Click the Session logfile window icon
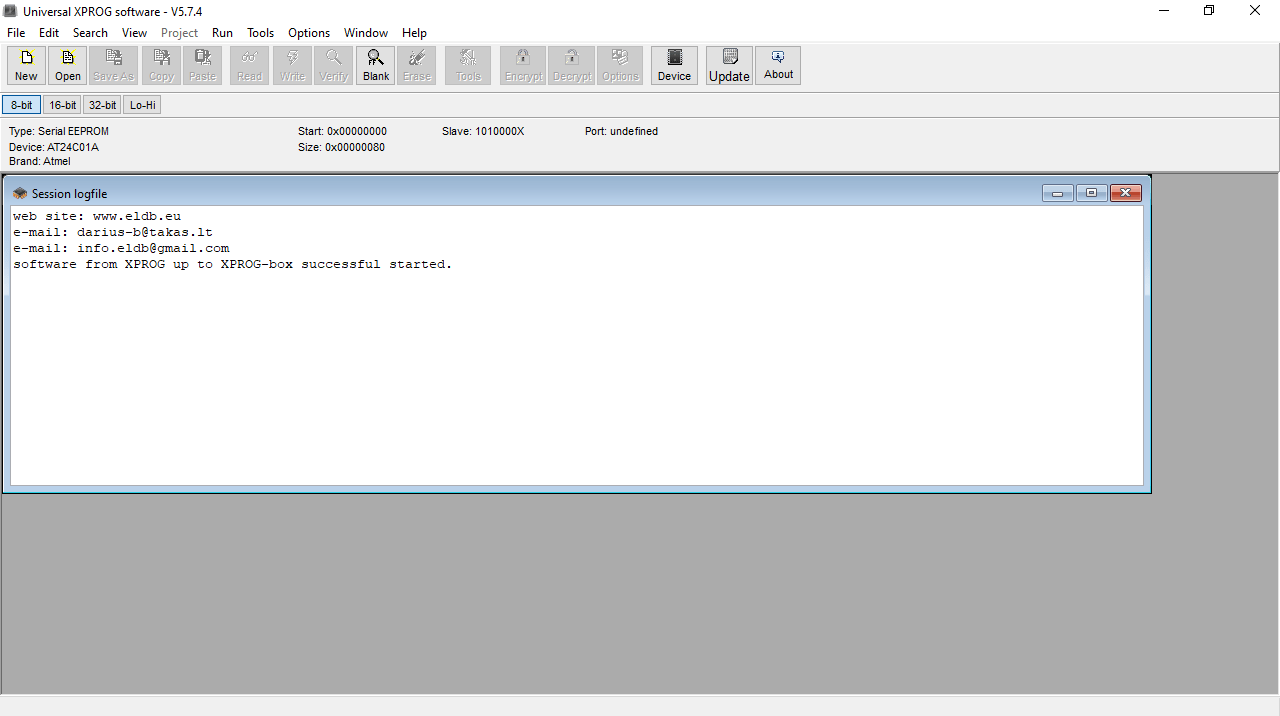 (20, 193)
